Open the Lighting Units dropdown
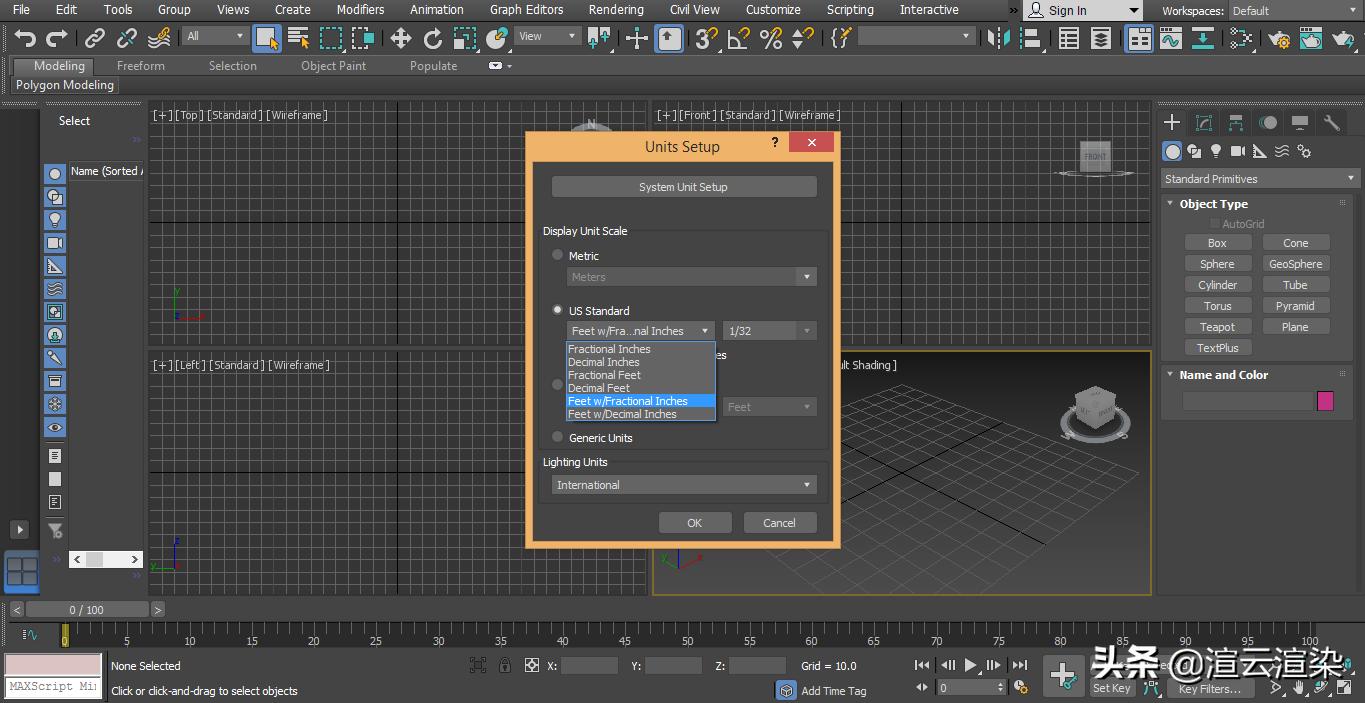Screen dimensions: 1365x703 [683, 484]
